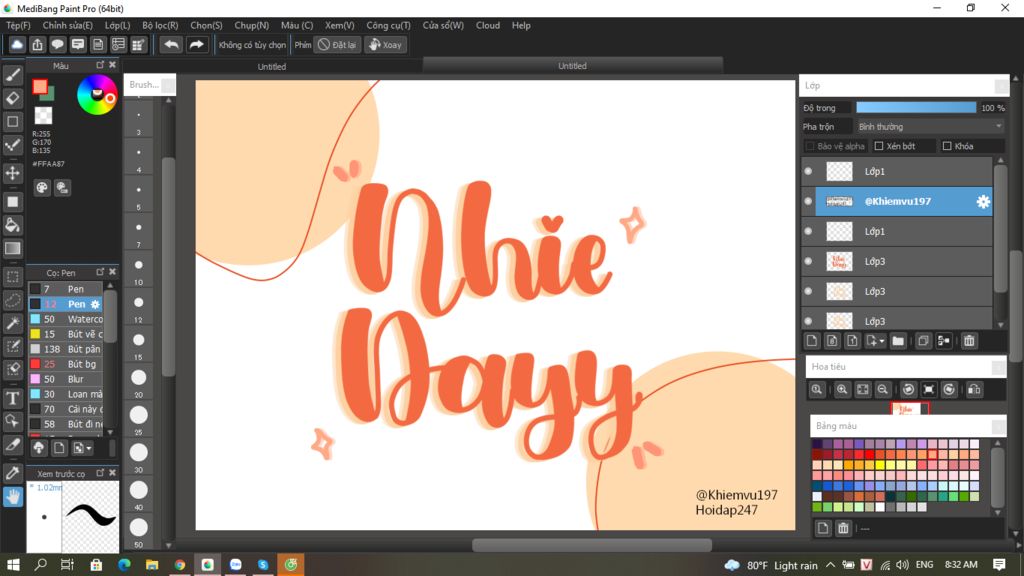The height and width of the screenshot is (576, 1024).
Task: Open the Chỉnh sửa(E) menu
Action: click(67, 25)
